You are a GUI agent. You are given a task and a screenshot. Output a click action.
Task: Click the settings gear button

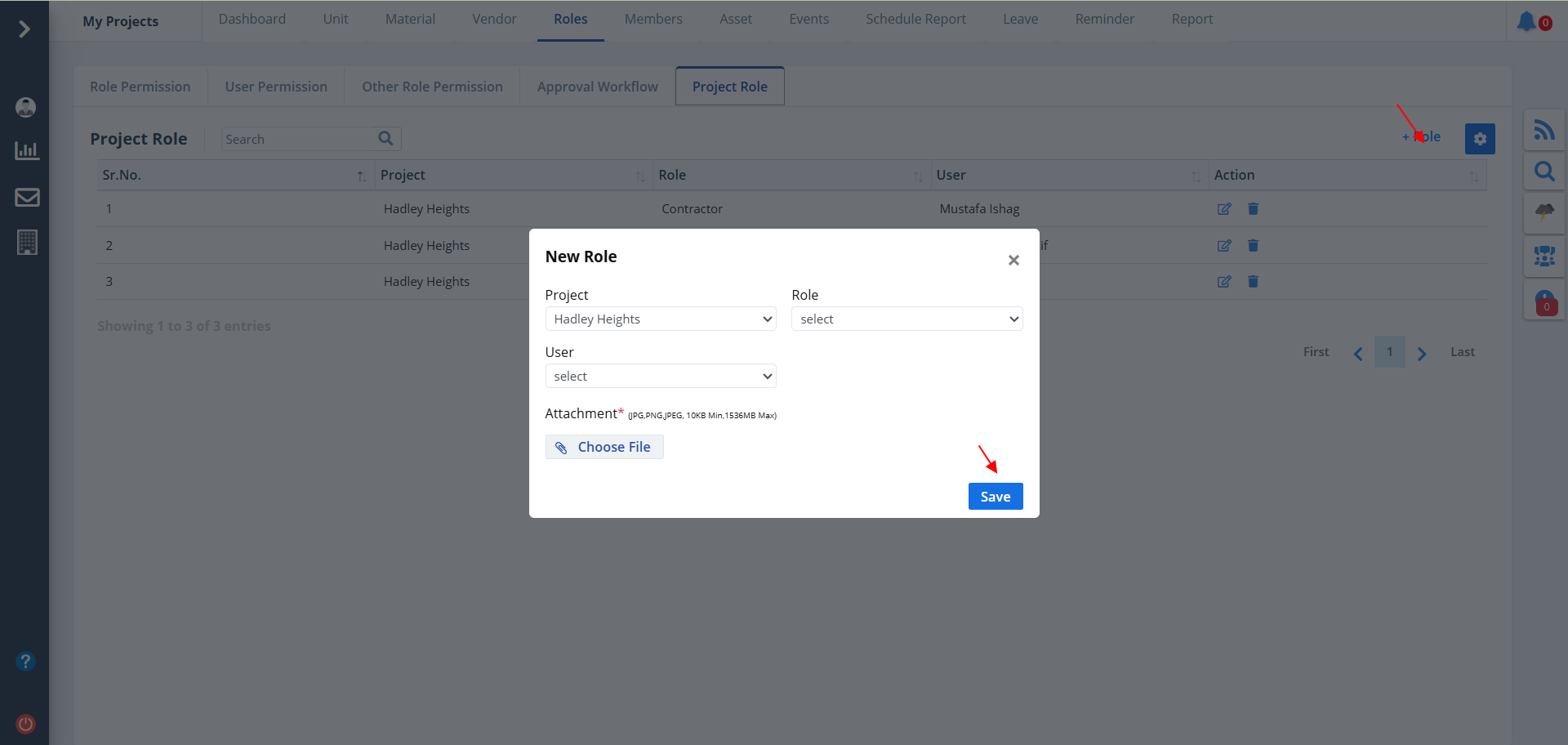pos(1479,139)
